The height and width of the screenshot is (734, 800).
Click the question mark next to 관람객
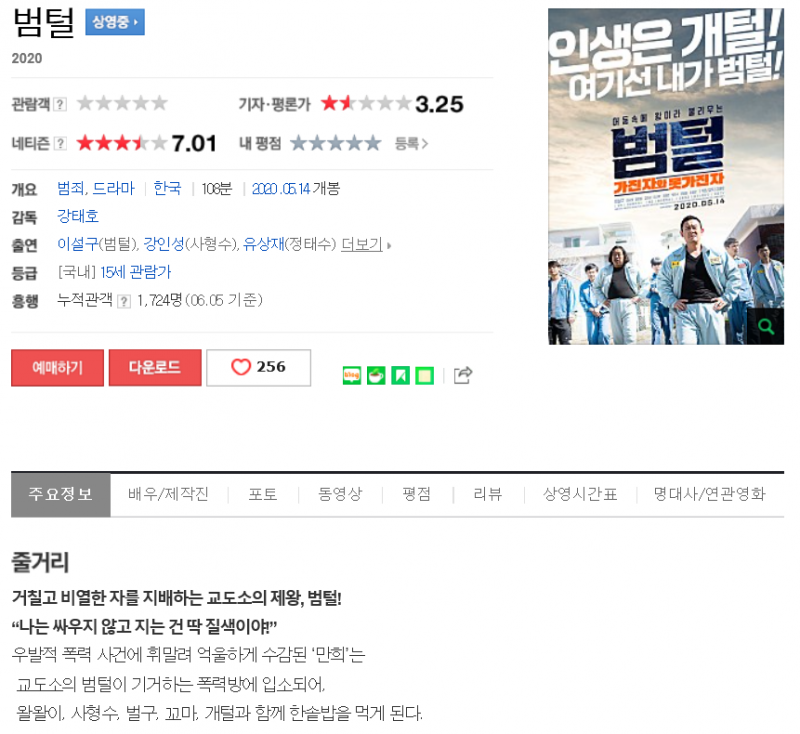60,104
